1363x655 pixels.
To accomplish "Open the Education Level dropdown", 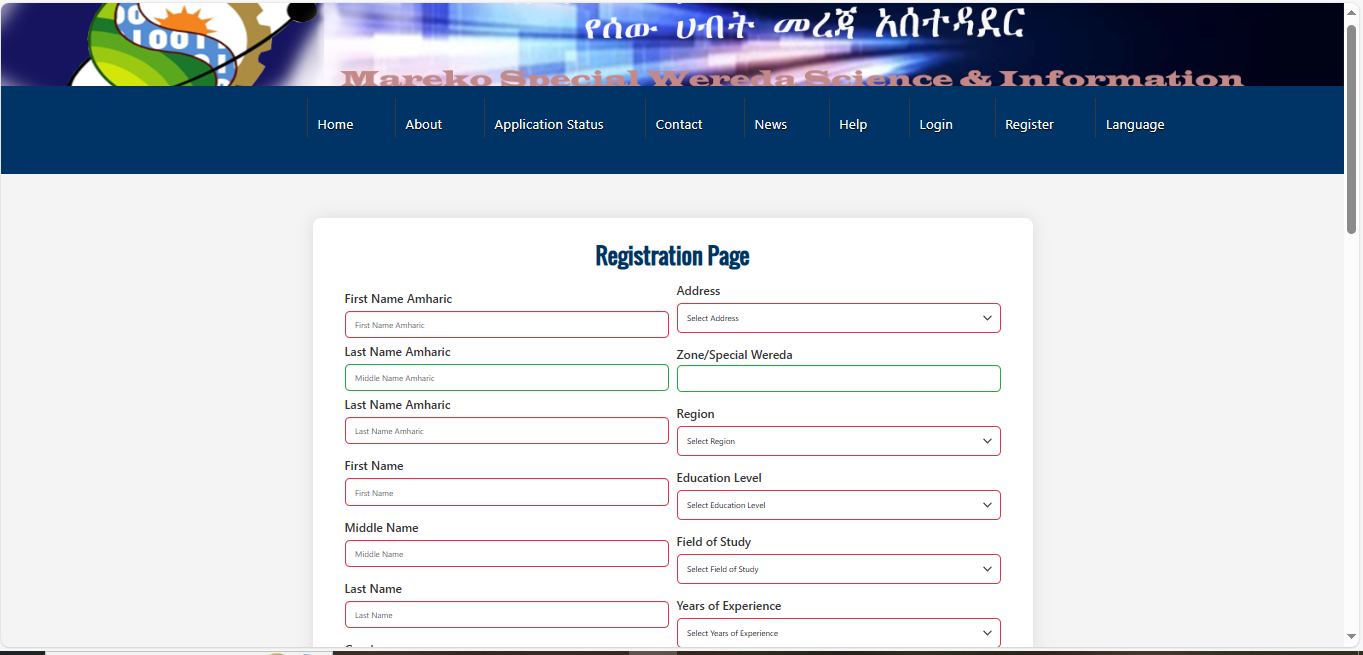I will tap(838, 505).
